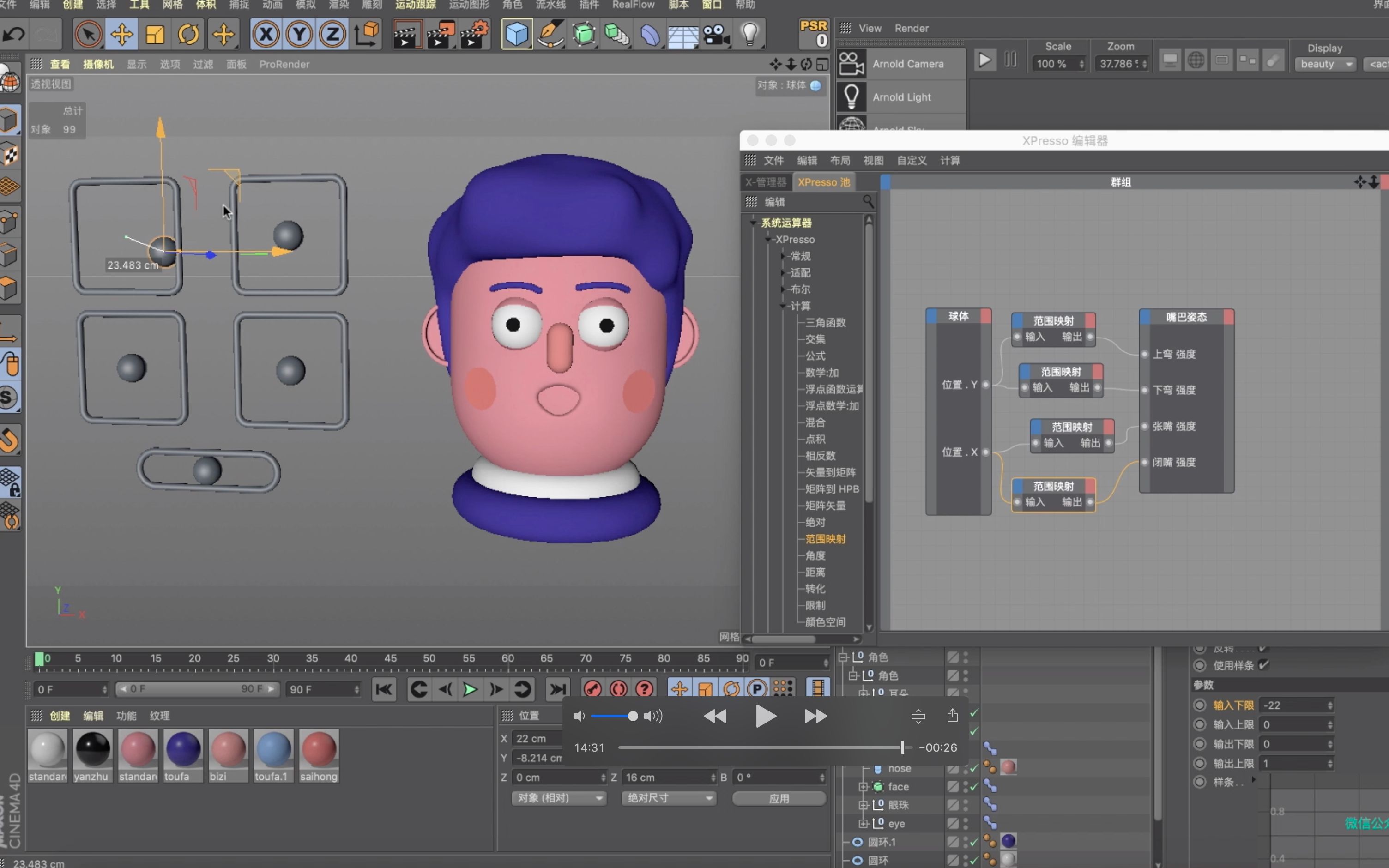1389x868 pixels.
Task: Select the Rotate tool
Action: tap(188, 34)
